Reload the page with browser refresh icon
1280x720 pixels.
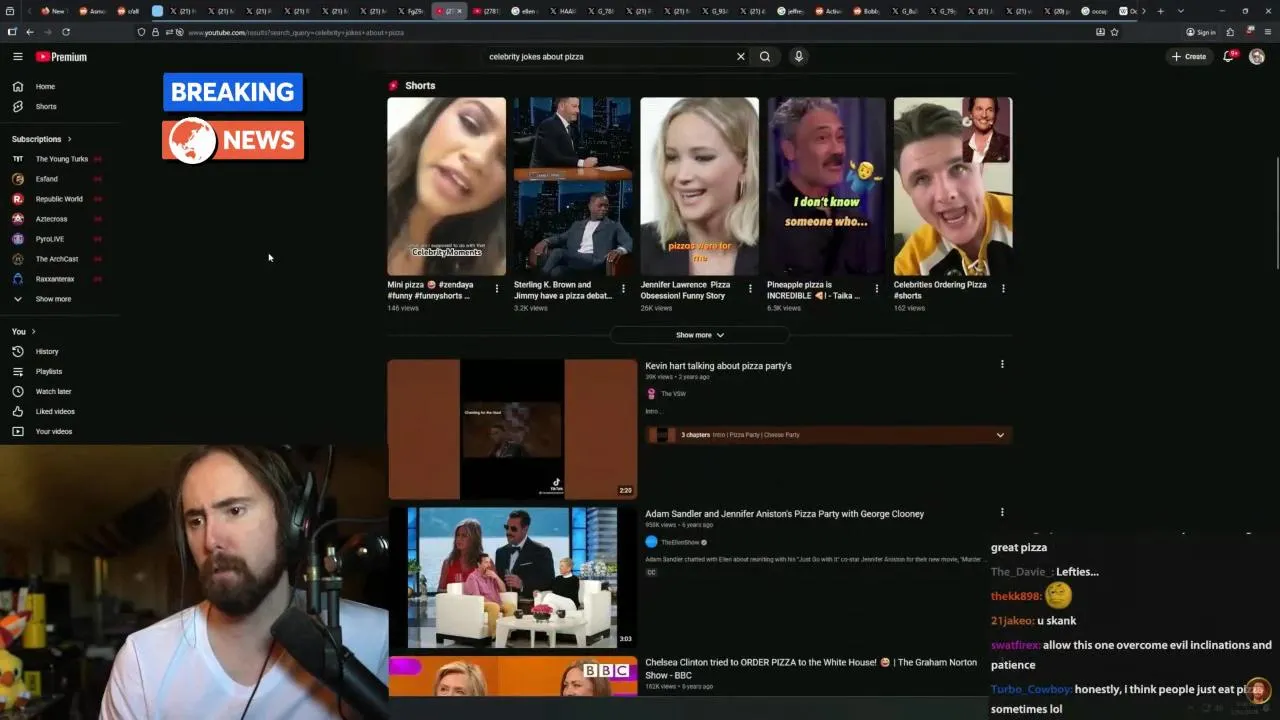pos(66,32)
